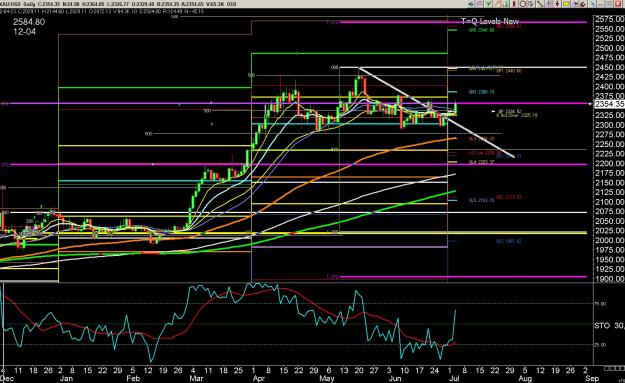This screenshot has height=383, width=625.
Task: Click the 2575.00 price axis label
Action: [609, 19]
